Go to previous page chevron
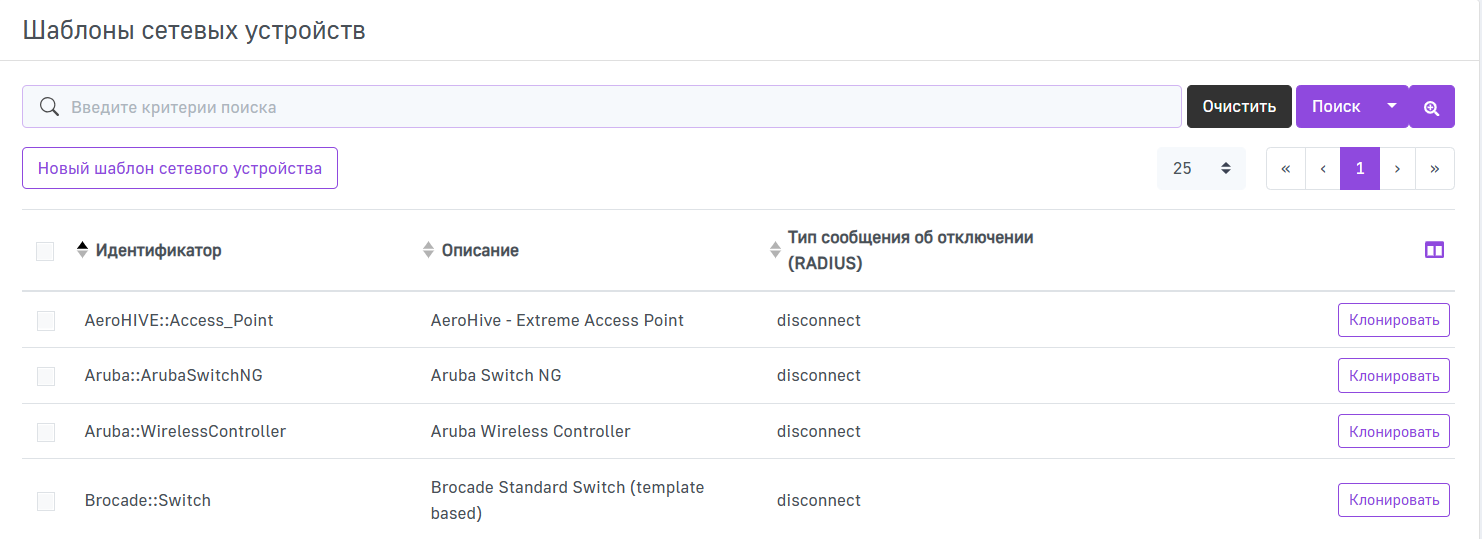1482x539 pixels. 1323,169
